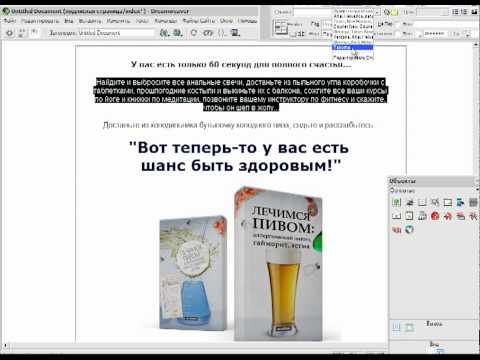Open Изменить menu
The width and height of the screenshot is (480, 360).
(118, 21)
